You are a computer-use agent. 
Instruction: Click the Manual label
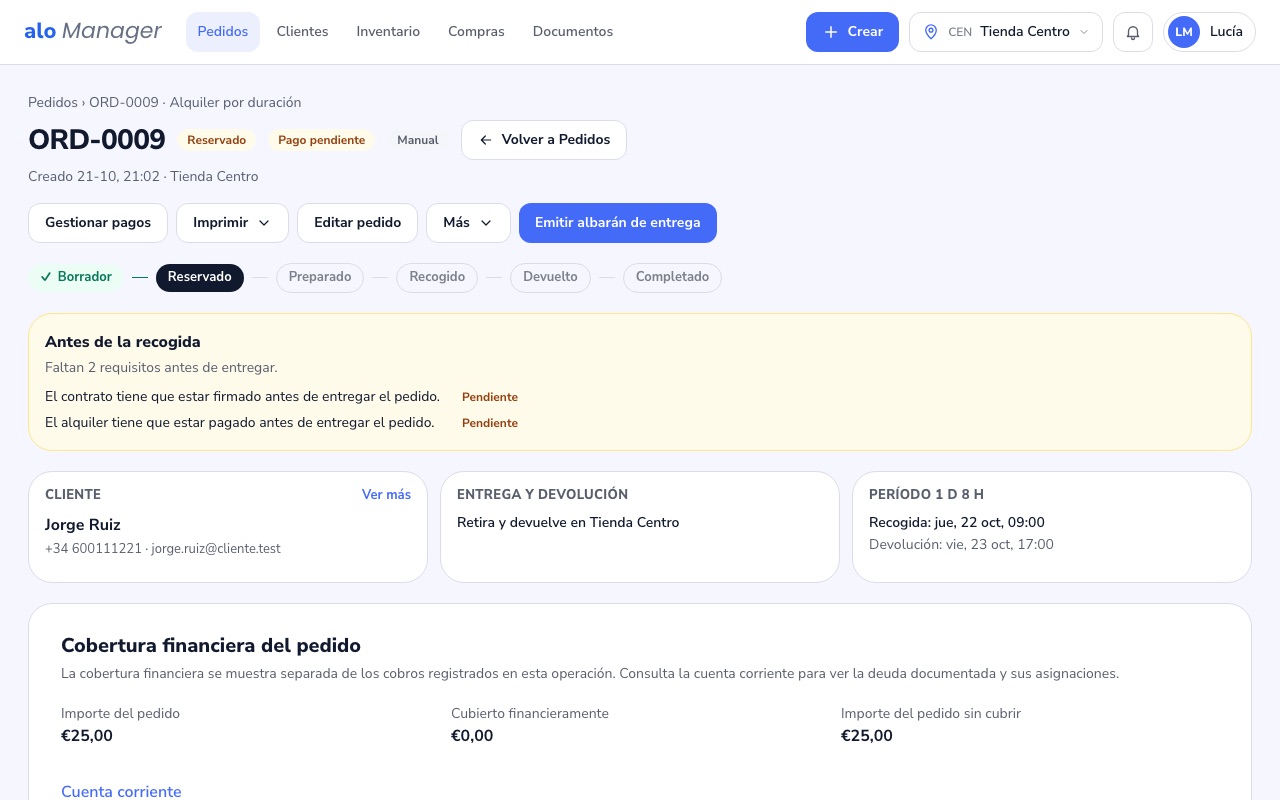point(418,140)
